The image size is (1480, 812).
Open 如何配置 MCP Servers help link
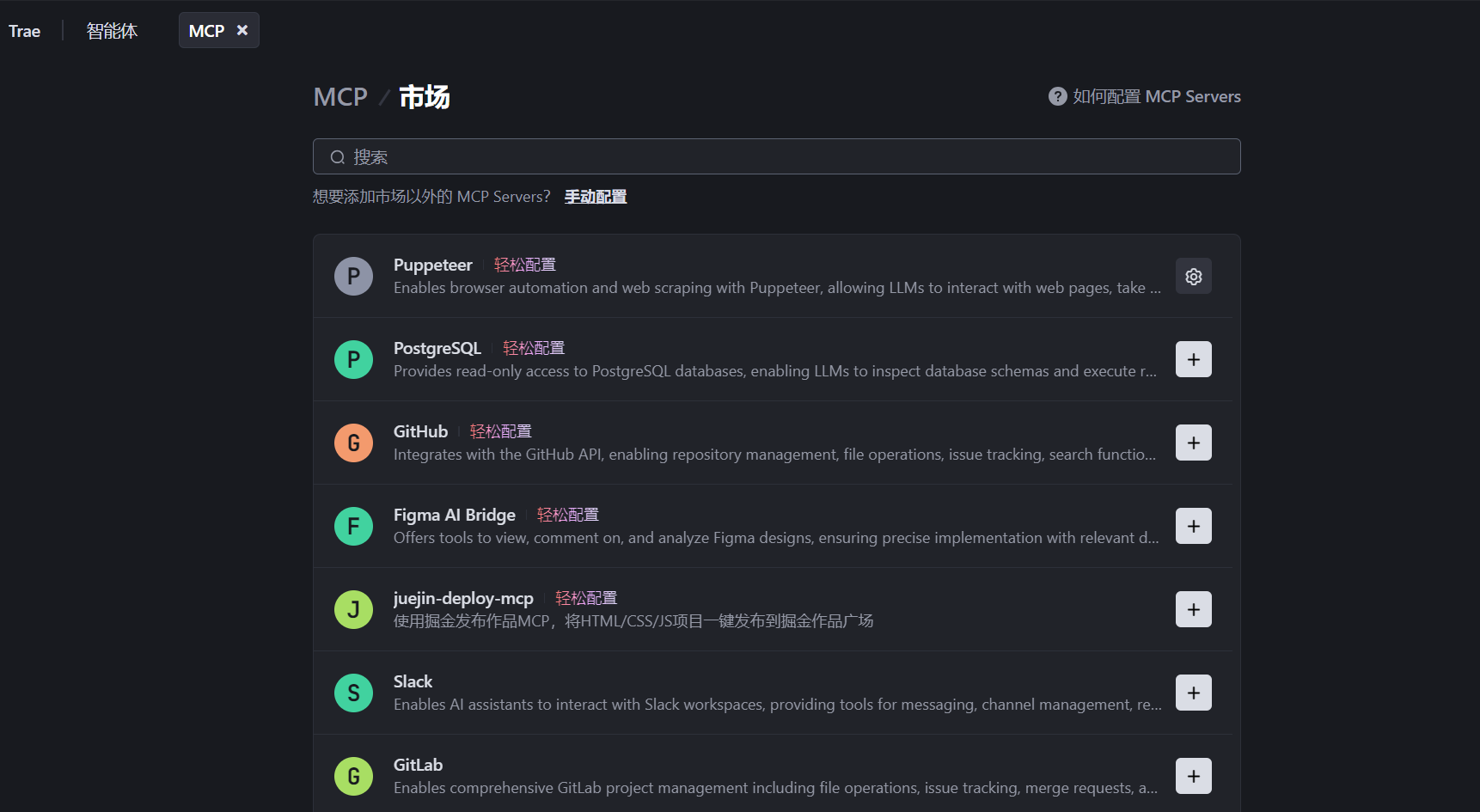point(1155,96)
